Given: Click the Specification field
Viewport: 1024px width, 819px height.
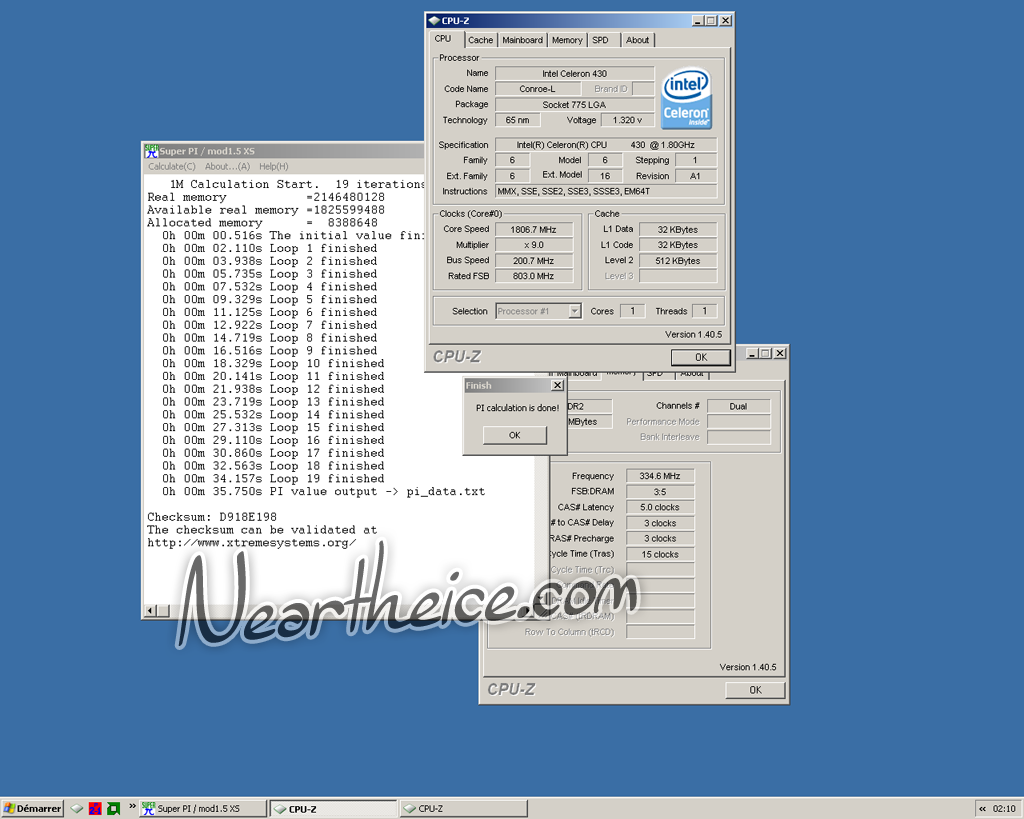Looking at the screenshot, I should (606, 145).
